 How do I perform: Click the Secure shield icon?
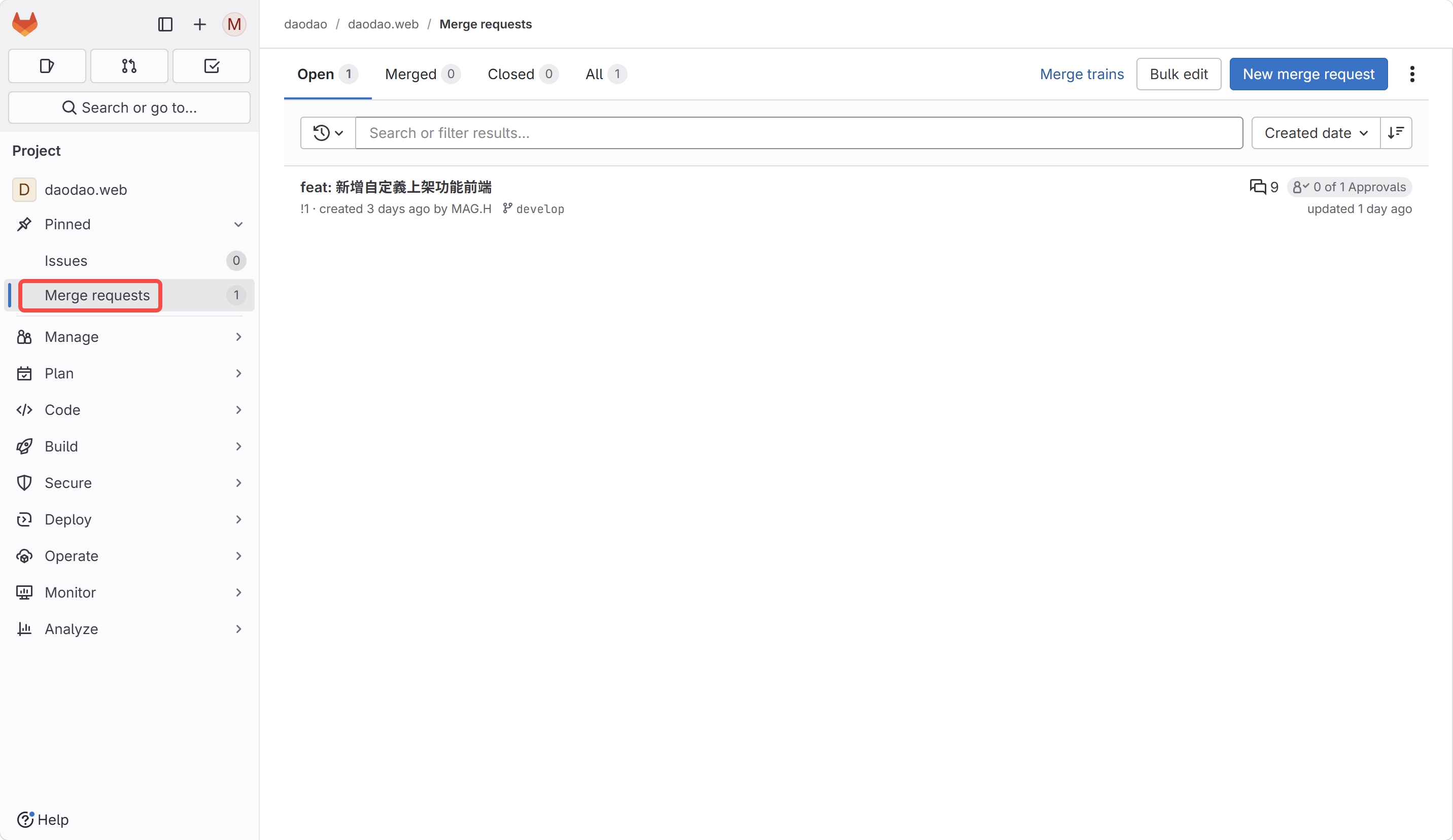tap(24, 483)
